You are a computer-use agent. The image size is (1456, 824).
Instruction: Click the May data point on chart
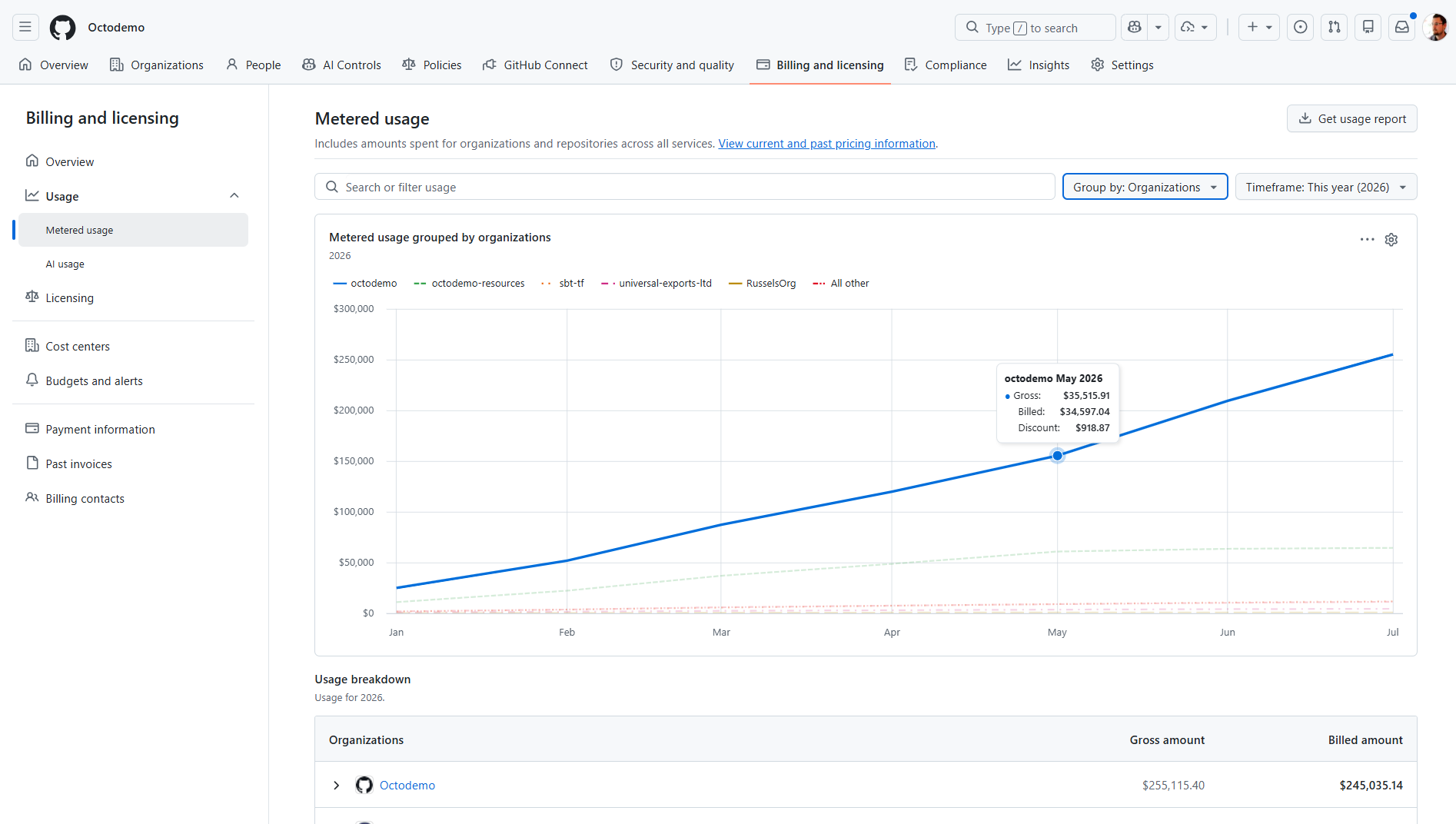[x=1058, y=456]
